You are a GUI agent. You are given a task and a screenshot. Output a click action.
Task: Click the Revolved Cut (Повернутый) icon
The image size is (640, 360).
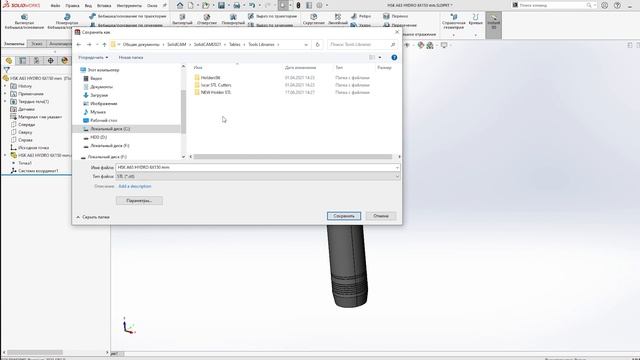(x=233, y=17)
